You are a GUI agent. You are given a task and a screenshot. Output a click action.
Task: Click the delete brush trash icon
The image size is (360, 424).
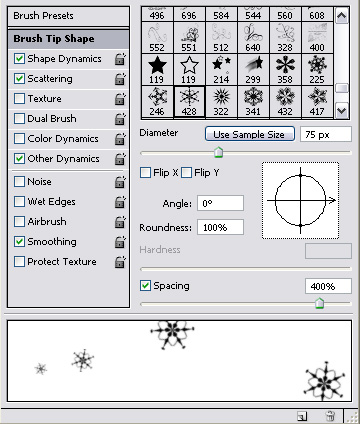click(330, 416)
